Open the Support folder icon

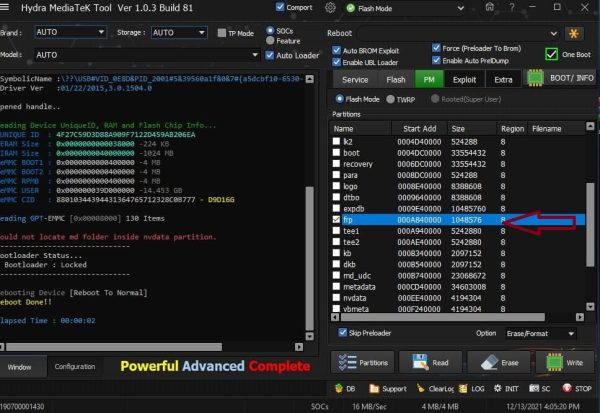[x=374, y=389]
